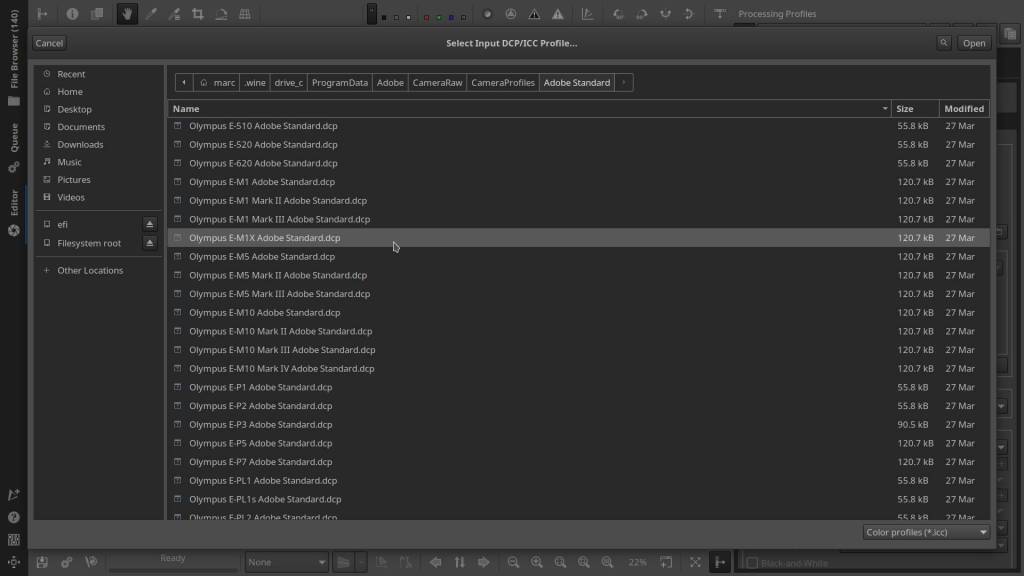Select Olympus E-510 Adobe Standard.dcp
This screenshot has width=1024, height=576.
(579, 125)
